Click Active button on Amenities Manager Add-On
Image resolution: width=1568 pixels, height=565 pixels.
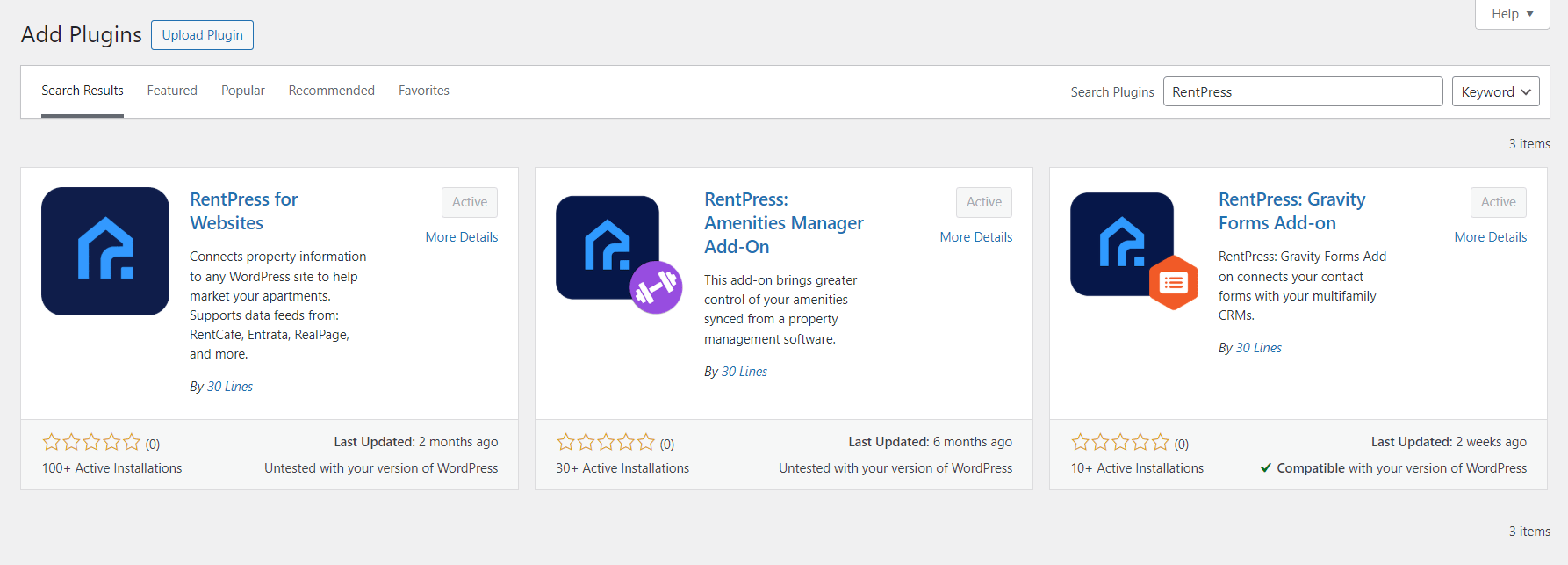984,202
